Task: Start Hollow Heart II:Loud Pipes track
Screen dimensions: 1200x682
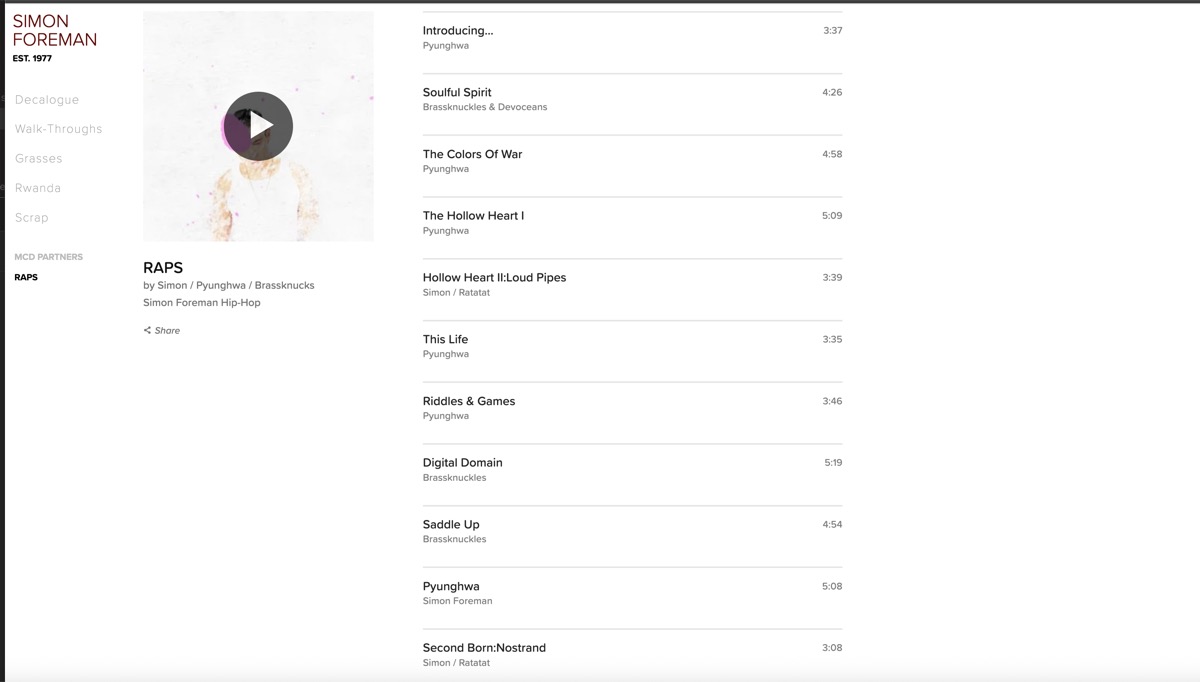Action: [x=494, y=278]
